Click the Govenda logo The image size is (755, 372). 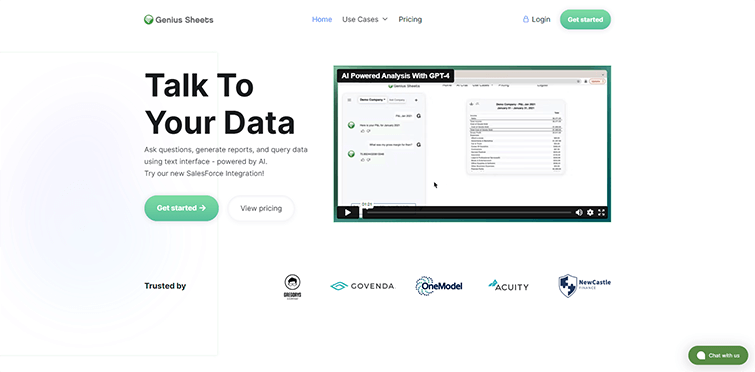pos(363,286)
